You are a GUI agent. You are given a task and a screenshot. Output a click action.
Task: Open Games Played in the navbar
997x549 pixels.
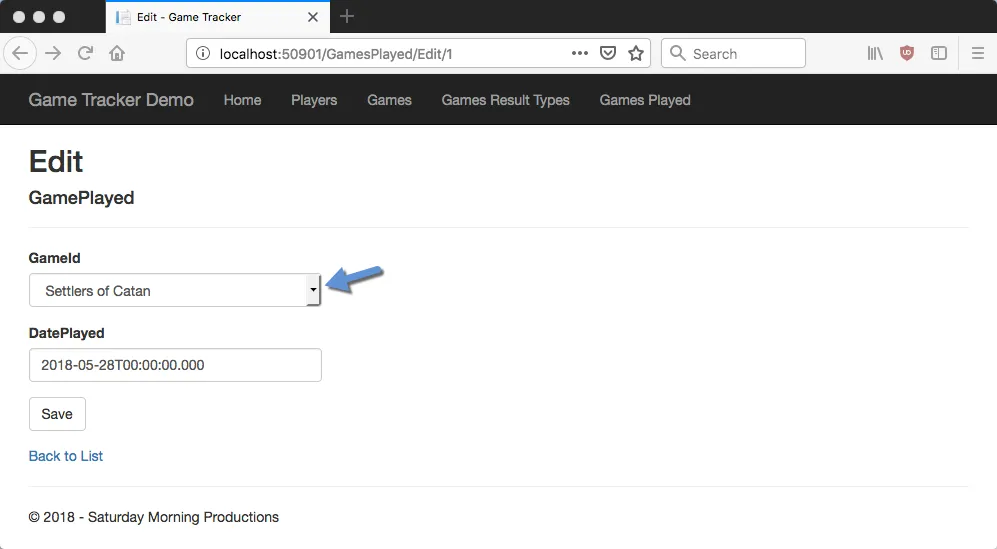pyautogui.click(x=645, y=100)
